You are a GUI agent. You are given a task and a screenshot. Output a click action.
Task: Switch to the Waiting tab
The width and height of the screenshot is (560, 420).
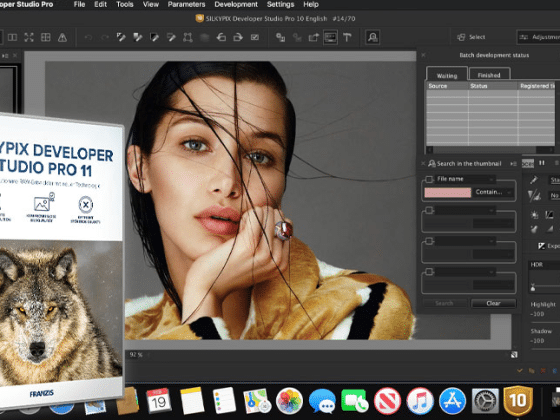point(447,75)
